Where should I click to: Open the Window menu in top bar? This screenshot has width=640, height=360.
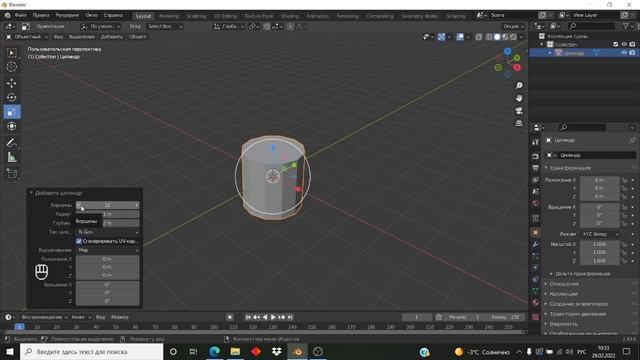(91, 15)
